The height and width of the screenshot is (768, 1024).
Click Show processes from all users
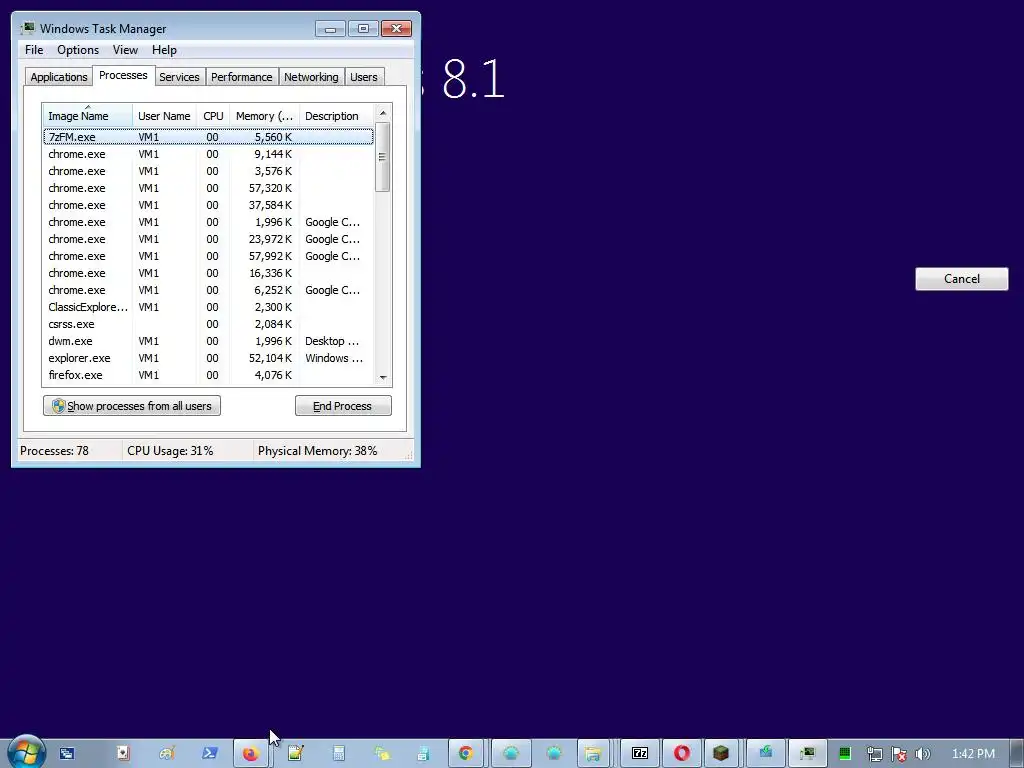pyautogui.click(x=132, y=406)
